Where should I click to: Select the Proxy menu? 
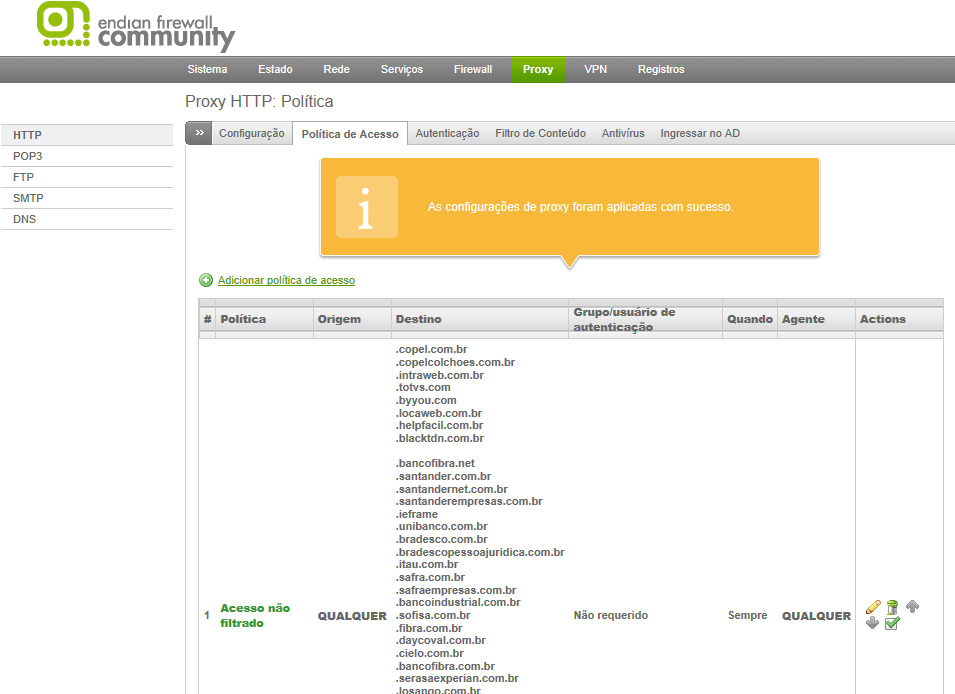538,69
